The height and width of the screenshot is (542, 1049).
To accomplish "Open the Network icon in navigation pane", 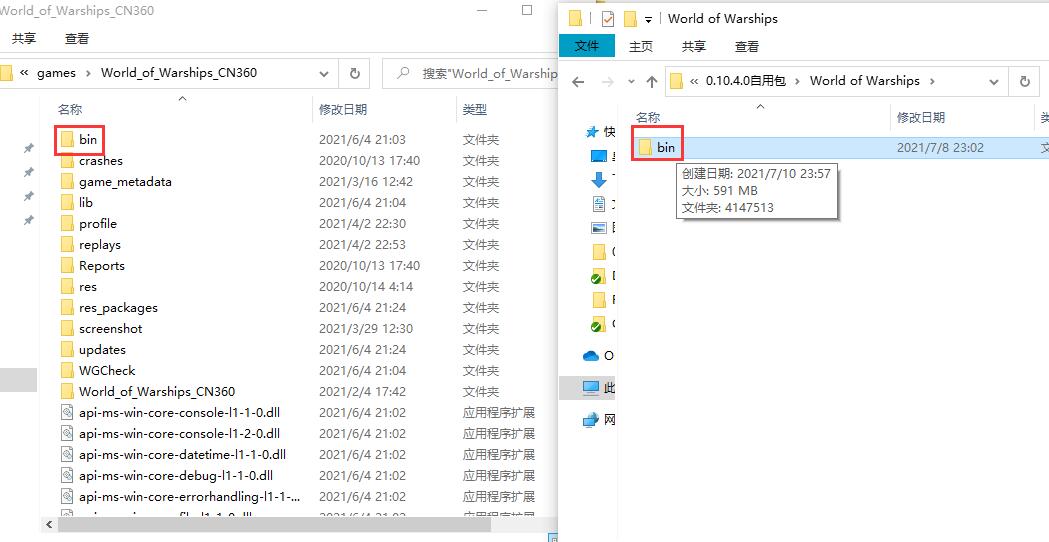I will point(591,420).
